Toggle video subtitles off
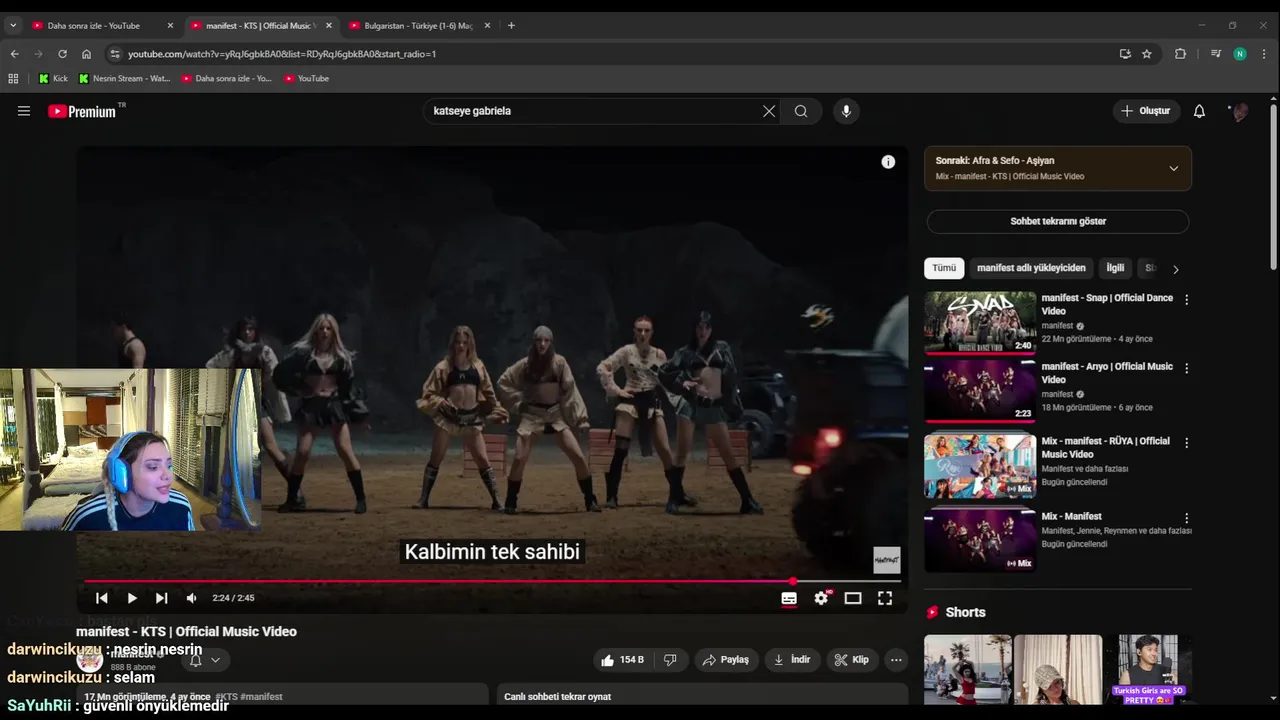The image size is (1280, 720). 789,598
